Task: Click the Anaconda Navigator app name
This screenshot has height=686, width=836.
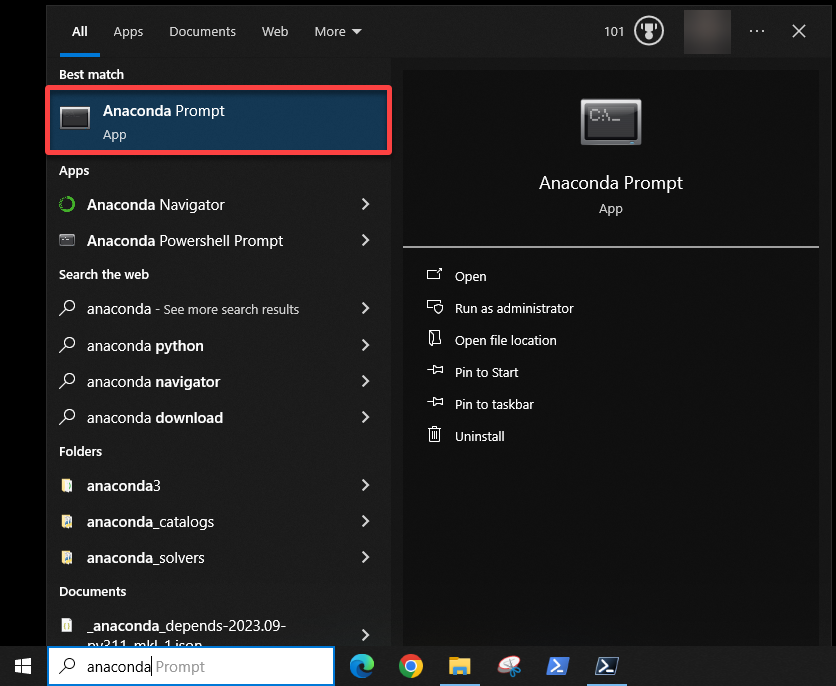Action: (156, 205)
